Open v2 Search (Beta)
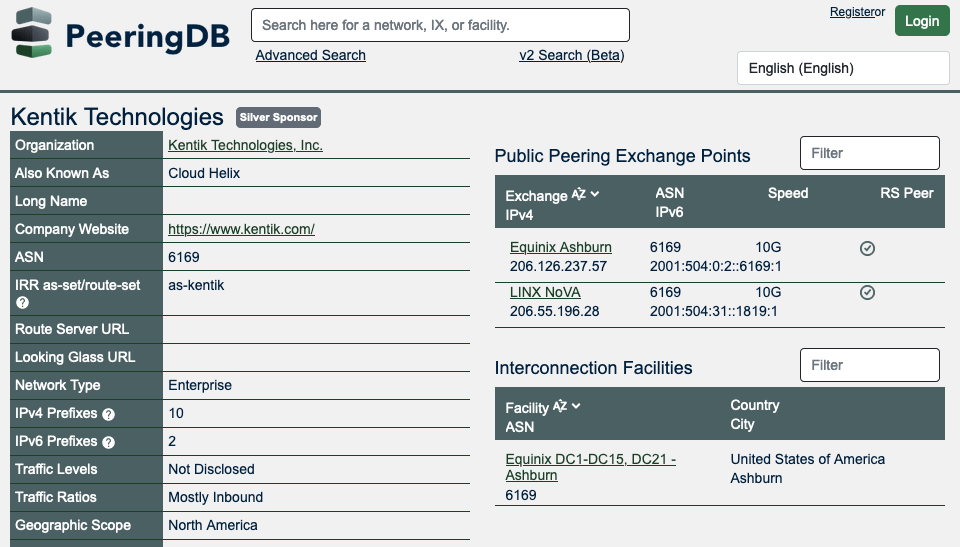 (572, 55)
